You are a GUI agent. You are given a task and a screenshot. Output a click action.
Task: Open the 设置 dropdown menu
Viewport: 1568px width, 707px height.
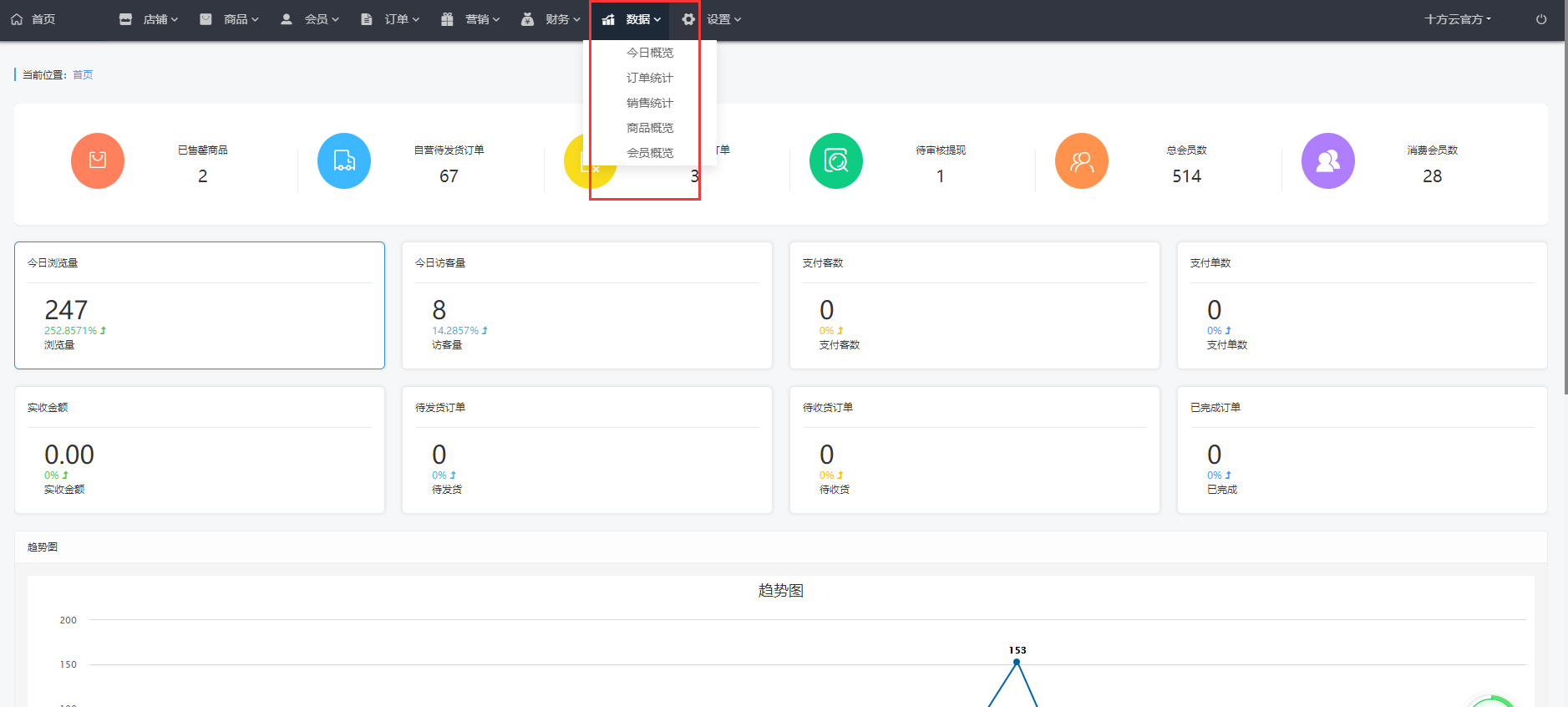[723, 19]
